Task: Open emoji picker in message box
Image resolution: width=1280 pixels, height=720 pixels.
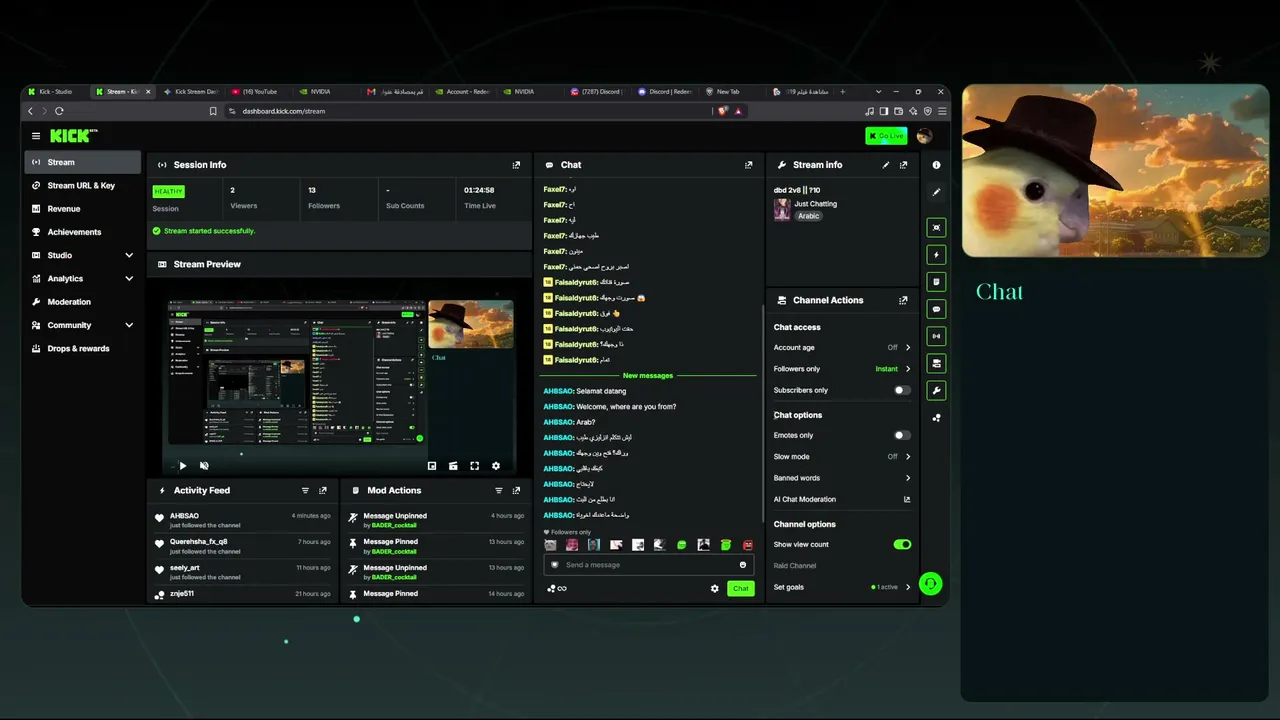Action: click(742, 565)
